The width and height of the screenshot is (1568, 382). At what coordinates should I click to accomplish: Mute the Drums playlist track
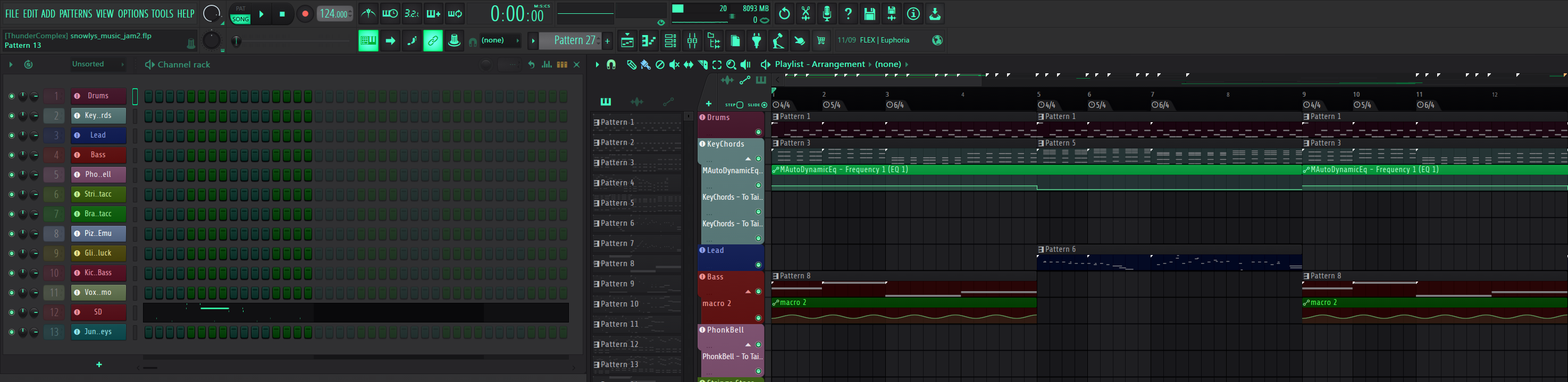coord(758,132)
